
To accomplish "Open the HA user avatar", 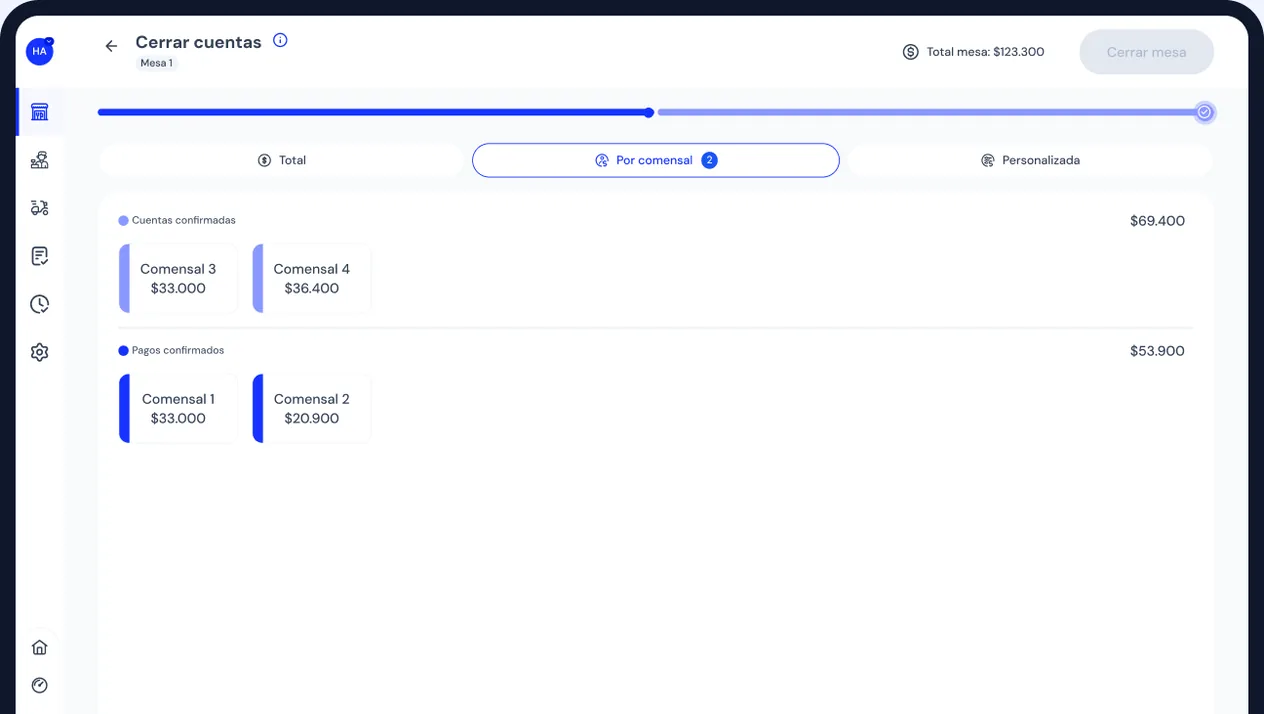I will (40, 51).
